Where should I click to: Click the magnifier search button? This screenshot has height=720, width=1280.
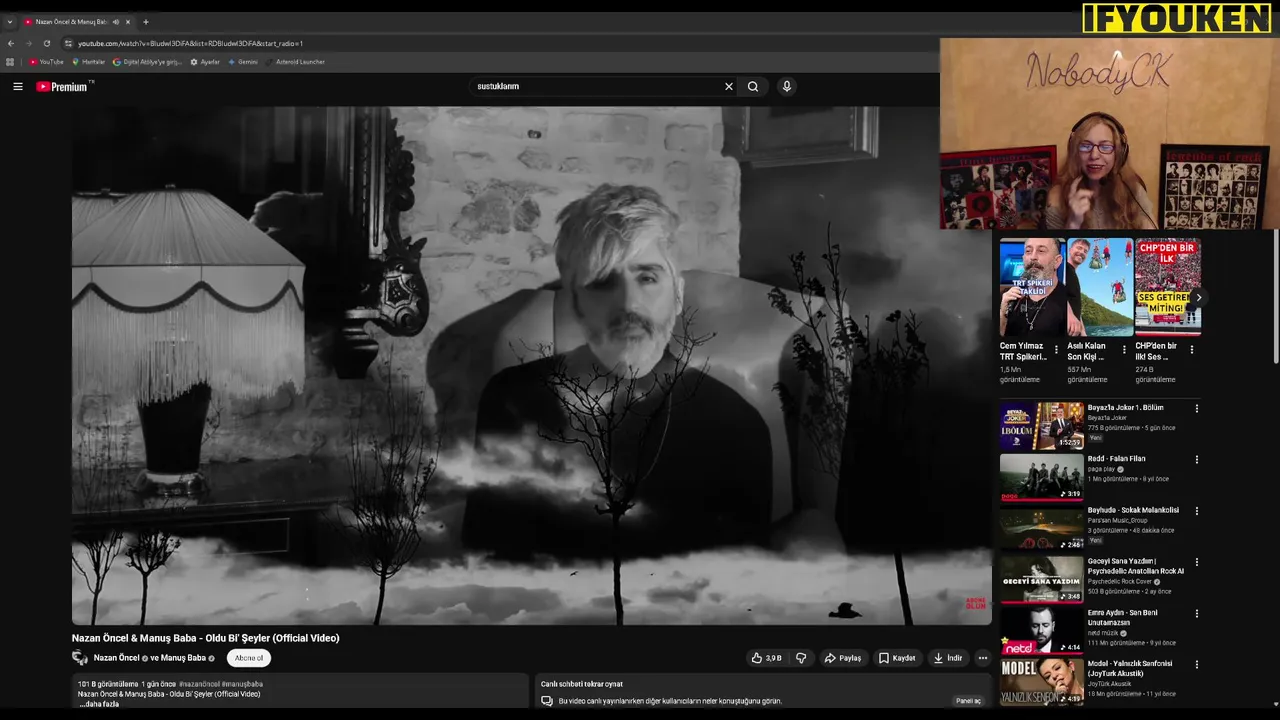[753, 87]
